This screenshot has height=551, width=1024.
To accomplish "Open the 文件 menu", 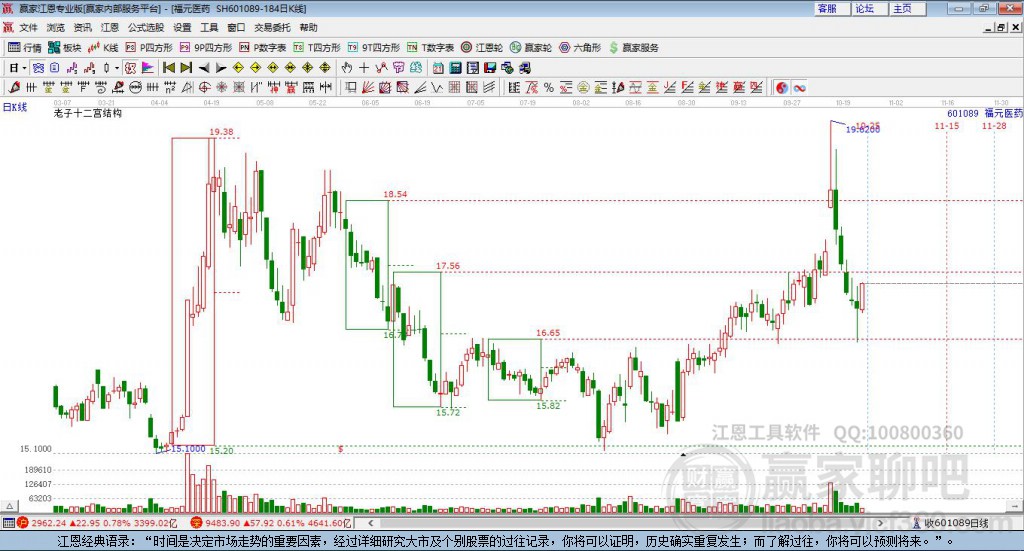I will 28,27.
